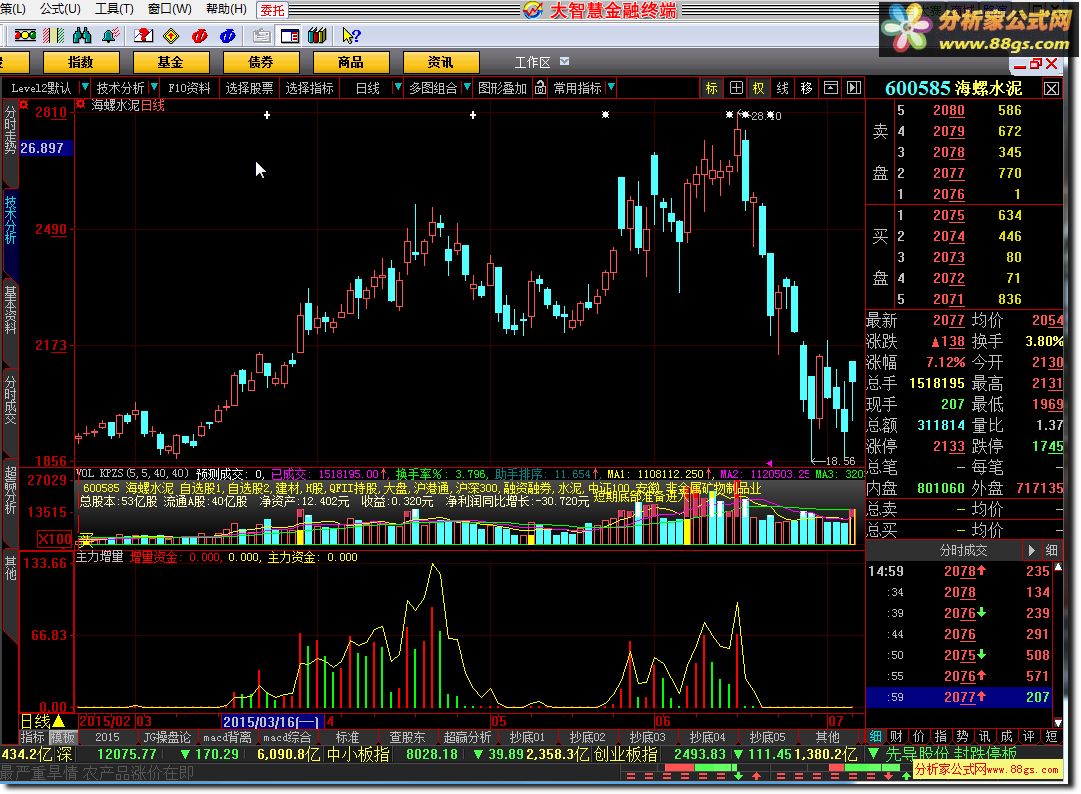The image size is (1081, 794).
Task: Open the binoculars search tool
Action: pos(82,35)
